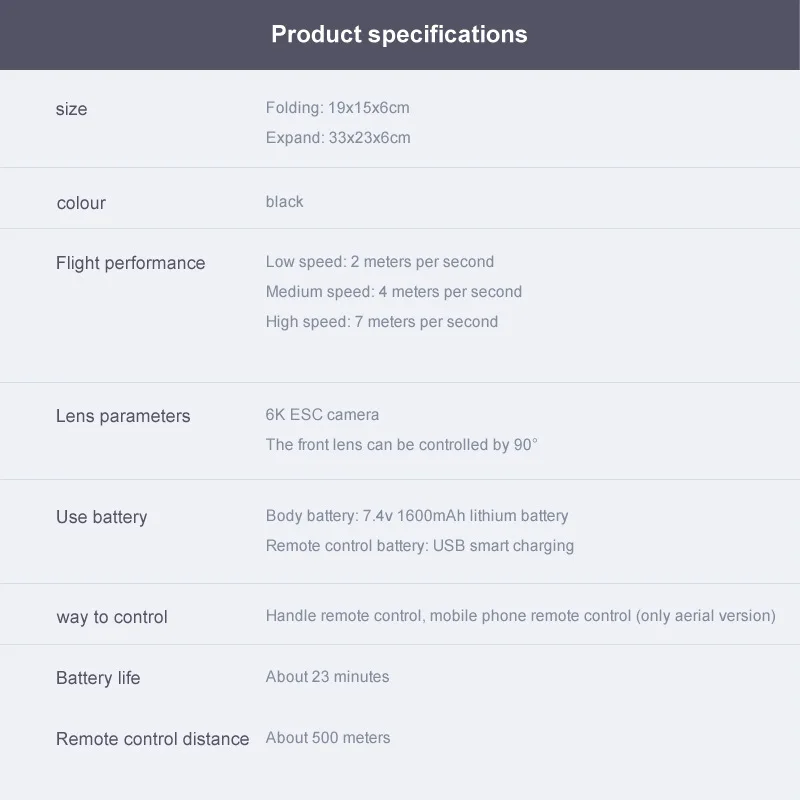Screen dimensions: 800x800
Task: Select the 'Folding: 19x15x6cm' text
Action: point(337,108)
